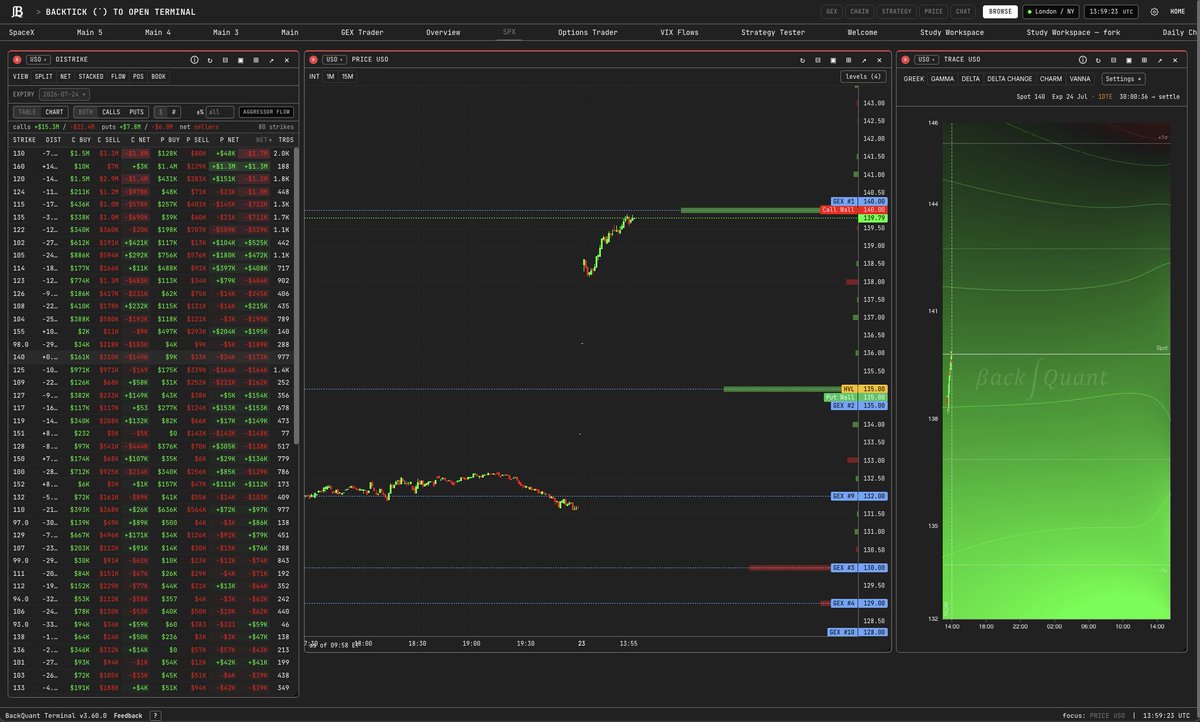Select BOTH calls and puts filter
The height and width of the screenshot is (722, 1200).
tap(86, 112)
